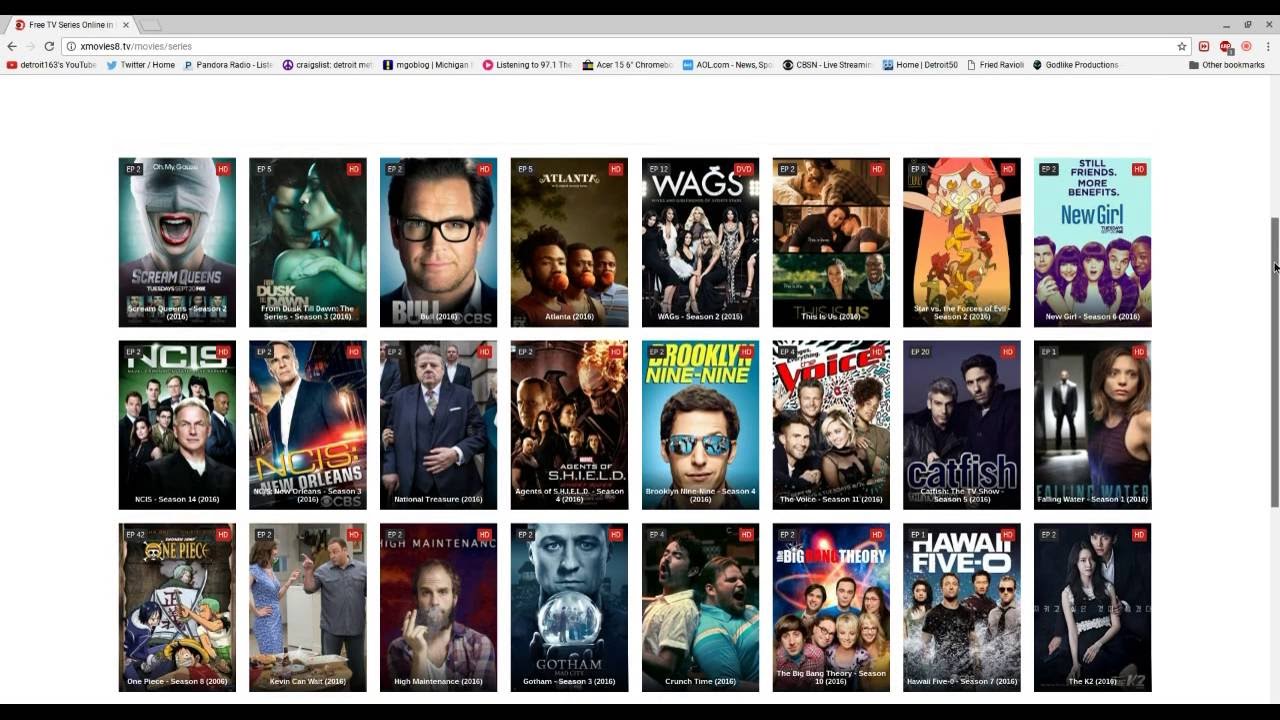
Task: Open the NCIS: New Orleans Season 3 poster
Action: 308,425
